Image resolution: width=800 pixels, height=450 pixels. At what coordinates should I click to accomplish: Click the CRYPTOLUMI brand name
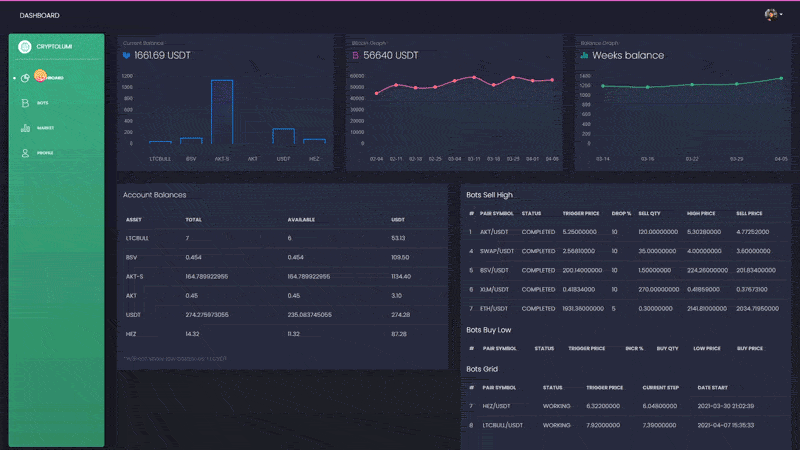click(x=54, y=46)
